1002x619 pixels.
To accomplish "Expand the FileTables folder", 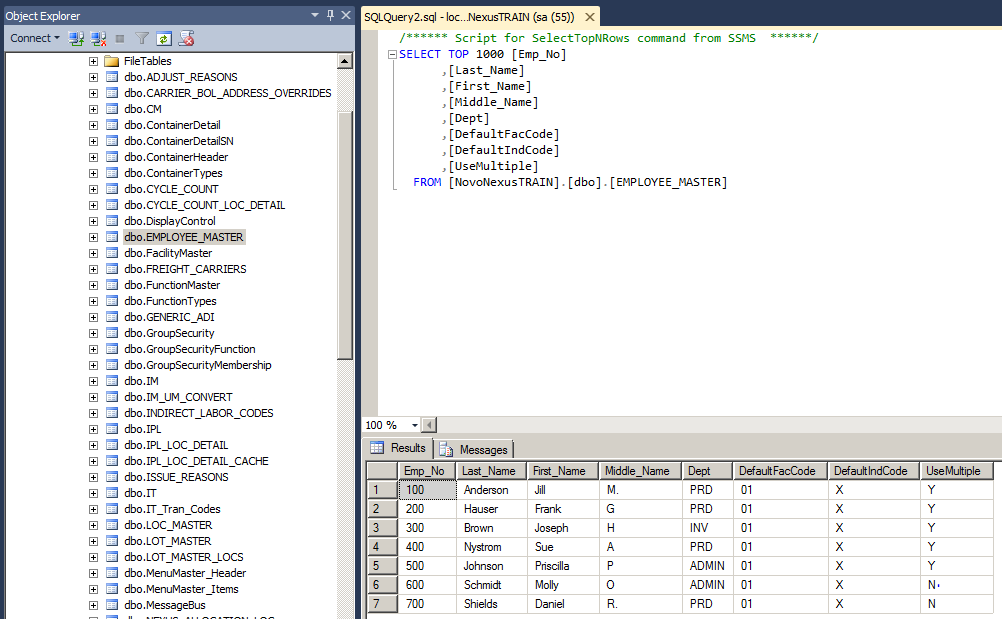I will click(93, 61).
